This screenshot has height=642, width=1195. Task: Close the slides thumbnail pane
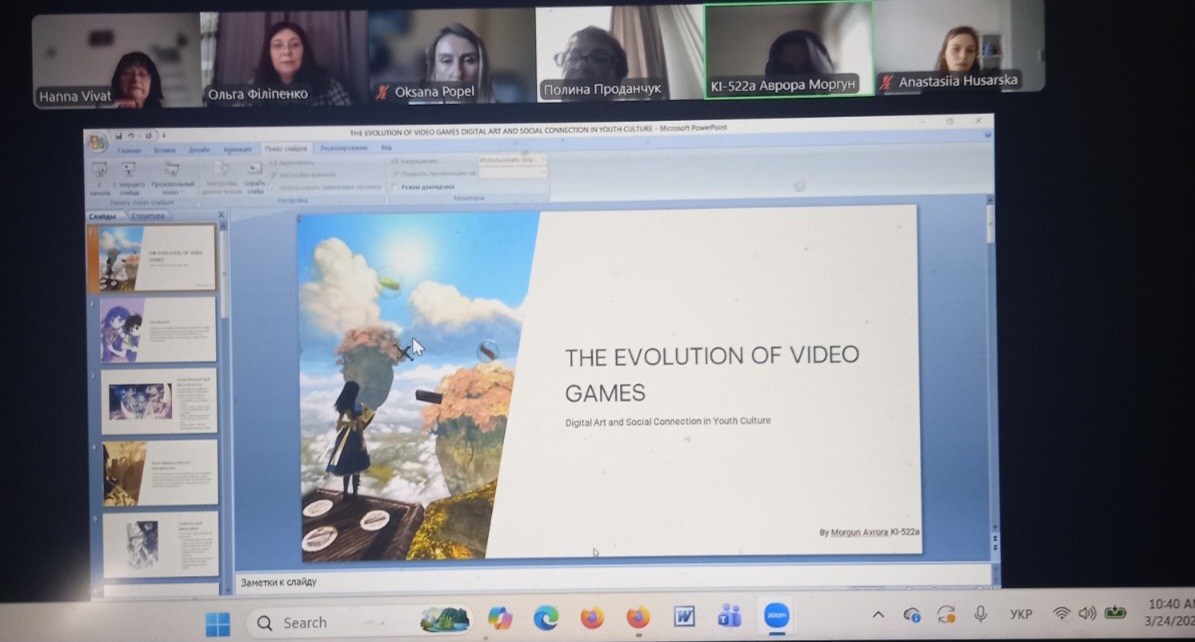[221, 215]
